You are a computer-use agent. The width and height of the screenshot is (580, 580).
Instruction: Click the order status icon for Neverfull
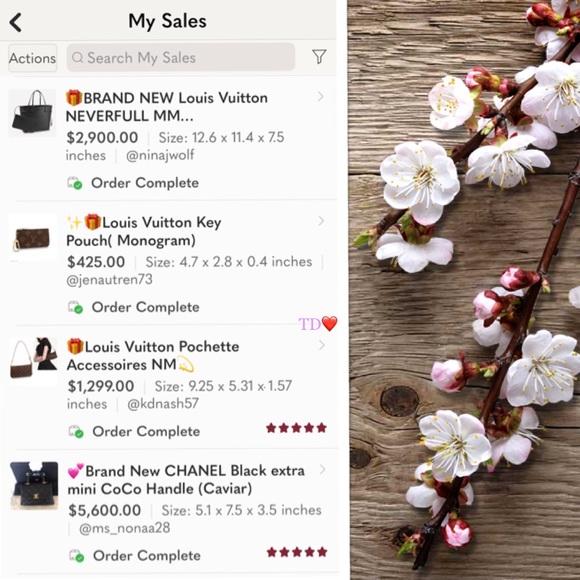[x=75, y=183]
